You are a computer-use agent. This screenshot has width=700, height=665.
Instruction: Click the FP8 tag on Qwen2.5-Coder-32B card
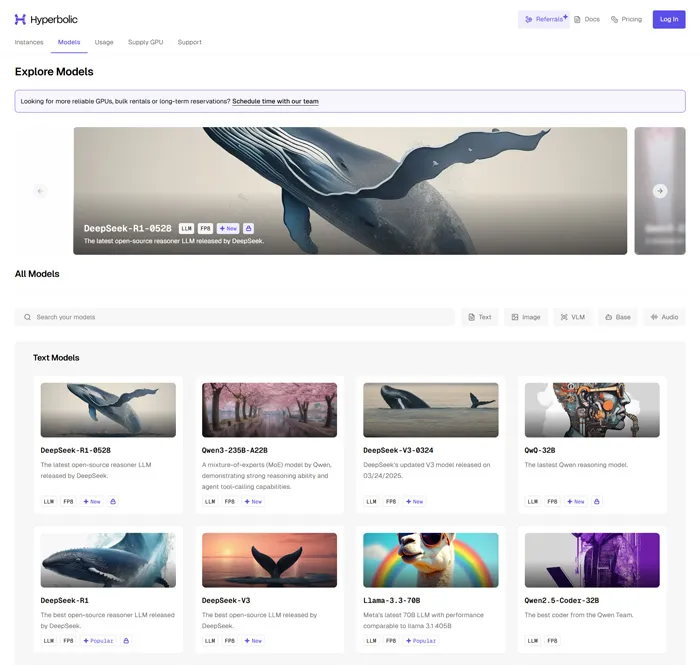click(x=552, y=641)
